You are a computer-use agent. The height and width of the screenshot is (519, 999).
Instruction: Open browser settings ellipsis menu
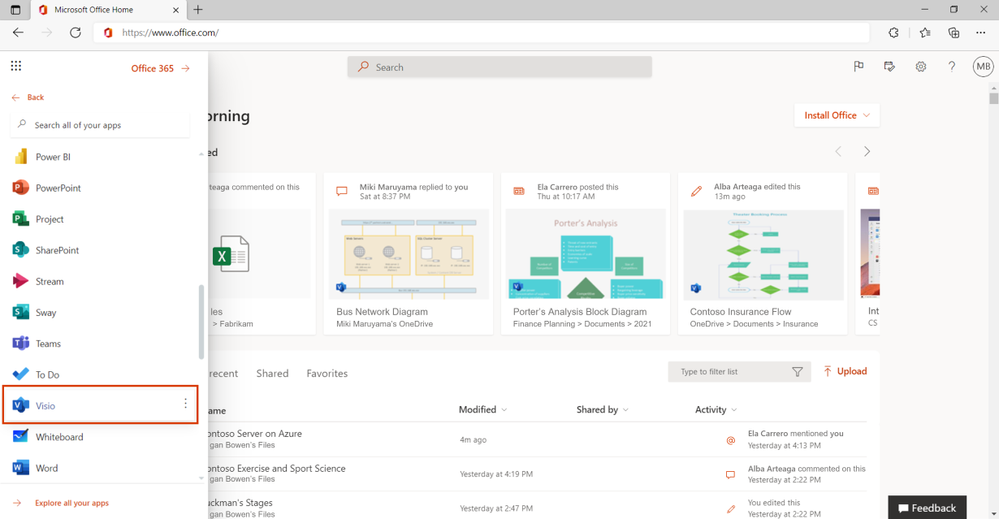click(981, 32)
